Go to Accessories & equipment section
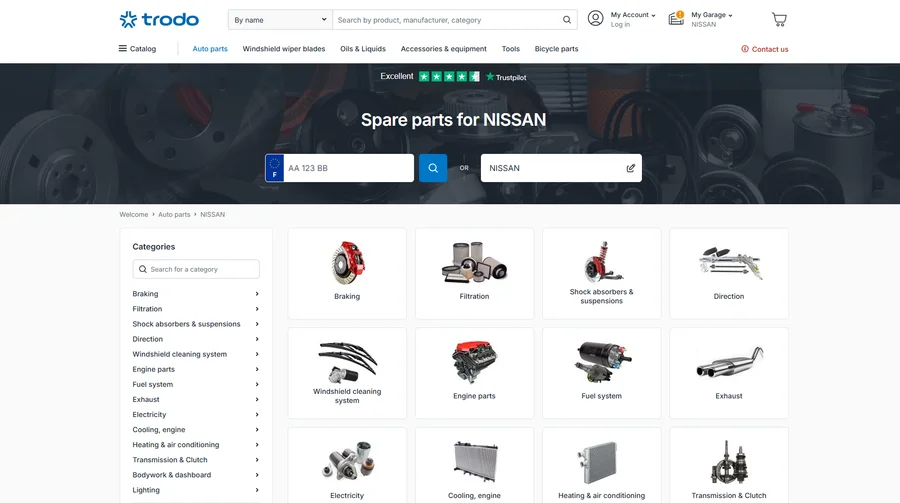900x503 pixels. (x=444, y=49)
